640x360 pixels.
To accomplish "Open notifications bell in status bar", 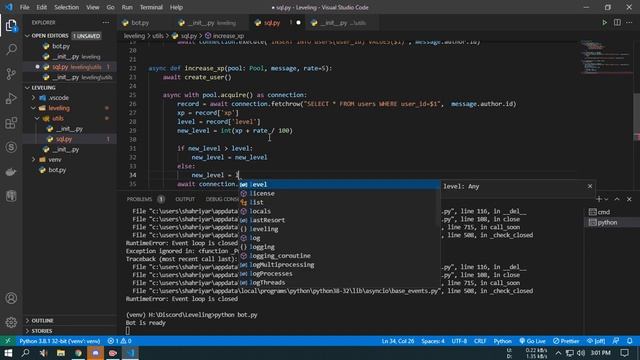I will (x=630, y=341).
